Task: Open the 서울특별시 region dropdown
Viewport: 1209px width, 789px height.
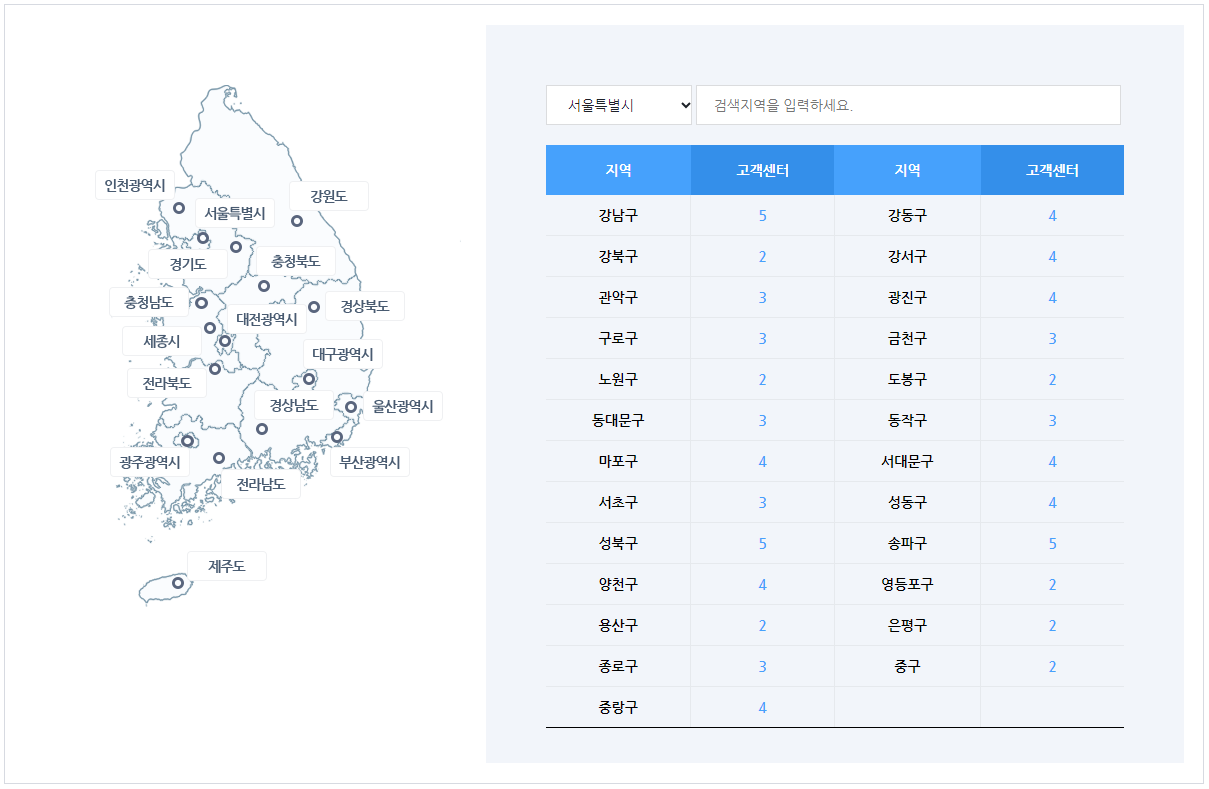Action: pos(619,104)
